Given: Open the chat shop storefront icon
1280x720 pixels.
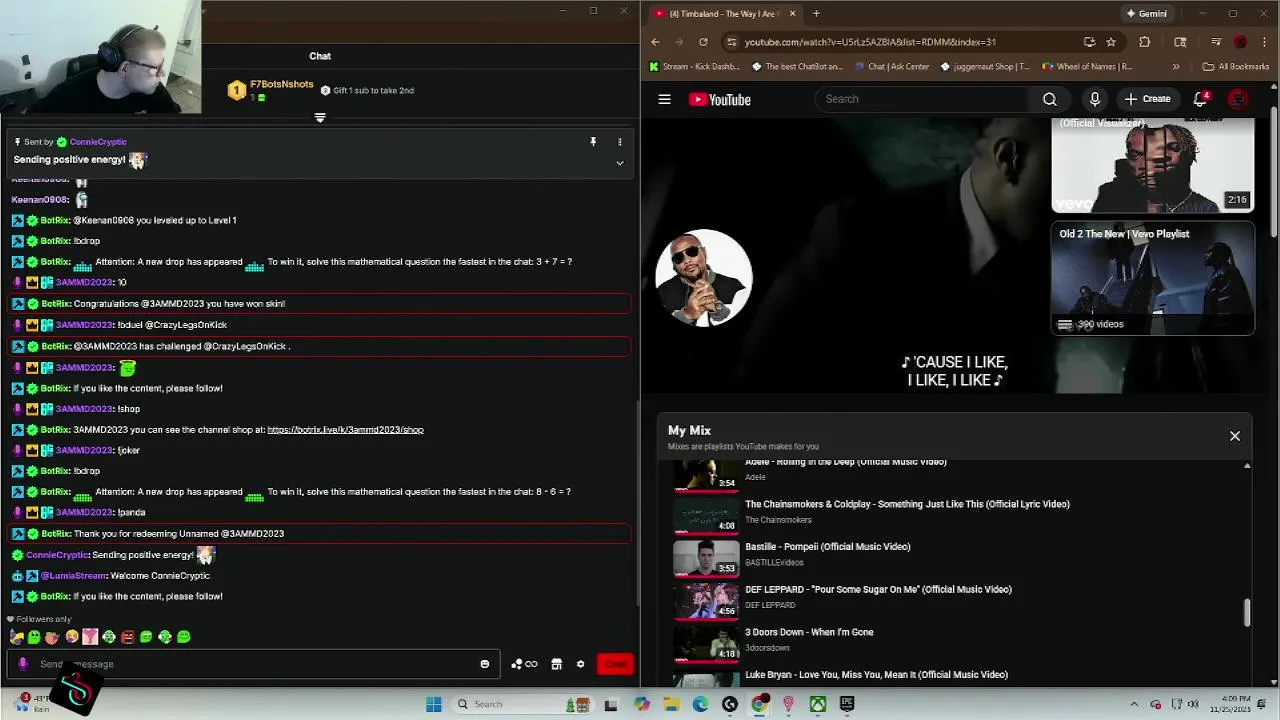Looking at the screenshot, I should [557, 664].
